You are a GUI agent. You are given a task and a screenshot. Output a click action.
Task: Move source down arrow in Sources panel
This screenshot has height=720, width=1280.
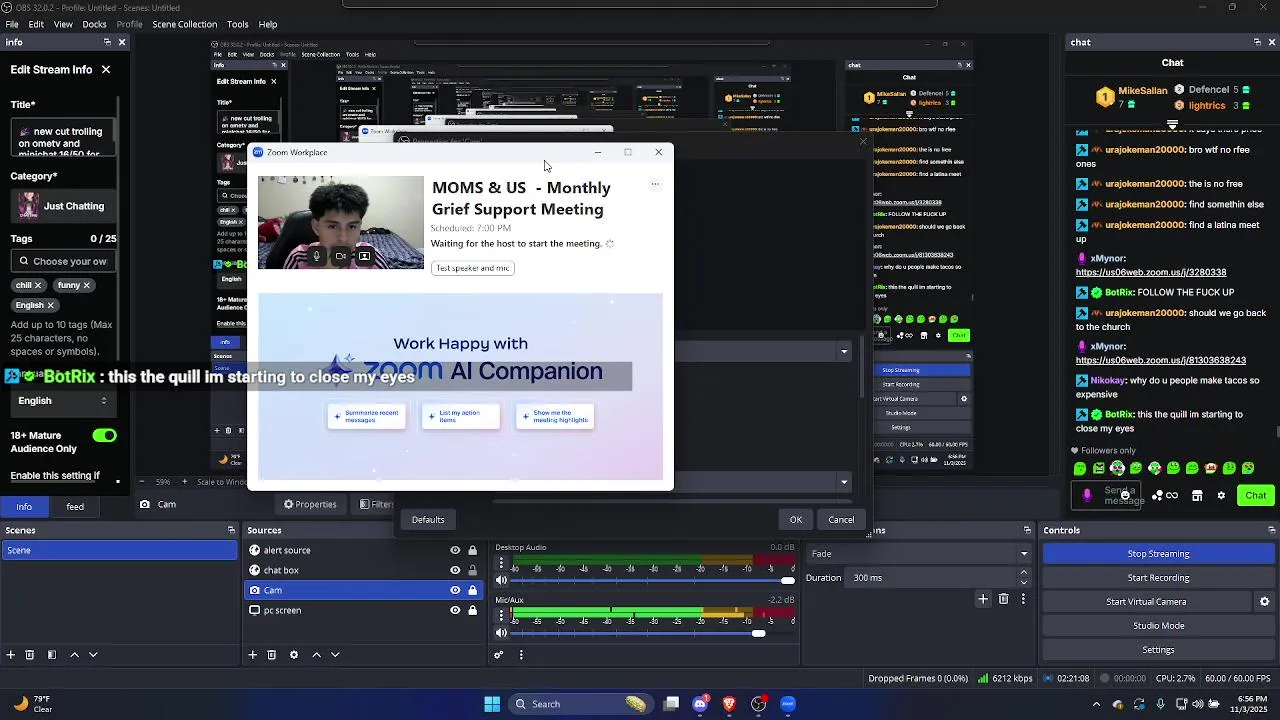(x=335, y=655)
